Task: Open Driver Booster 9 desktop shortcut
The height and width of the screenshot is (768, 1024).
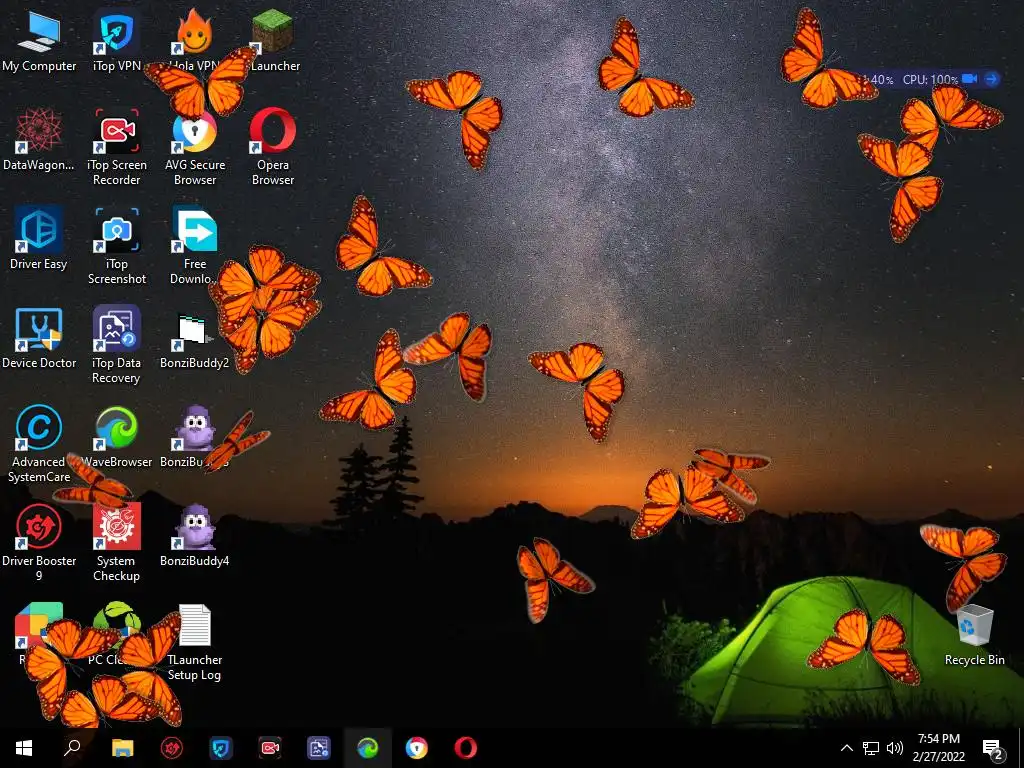Action: tap(39, 543)
